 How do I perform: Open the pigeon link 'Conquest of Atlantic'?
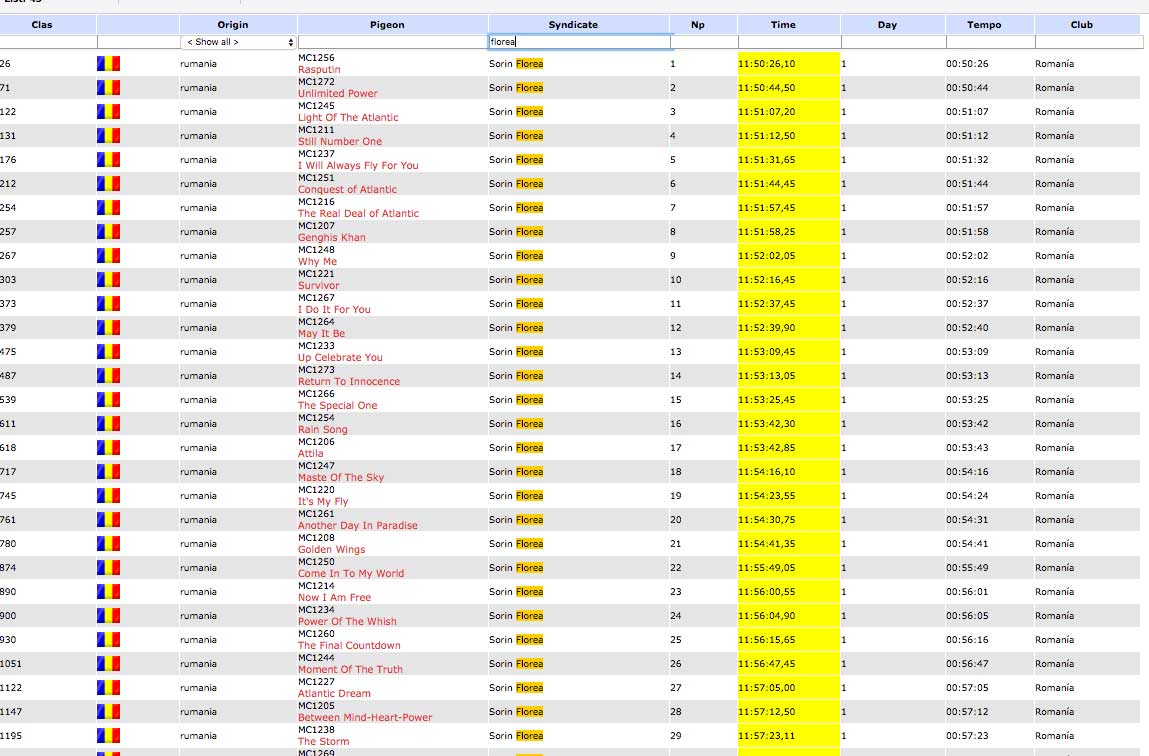pyautogui.click(x=347, y=190)
